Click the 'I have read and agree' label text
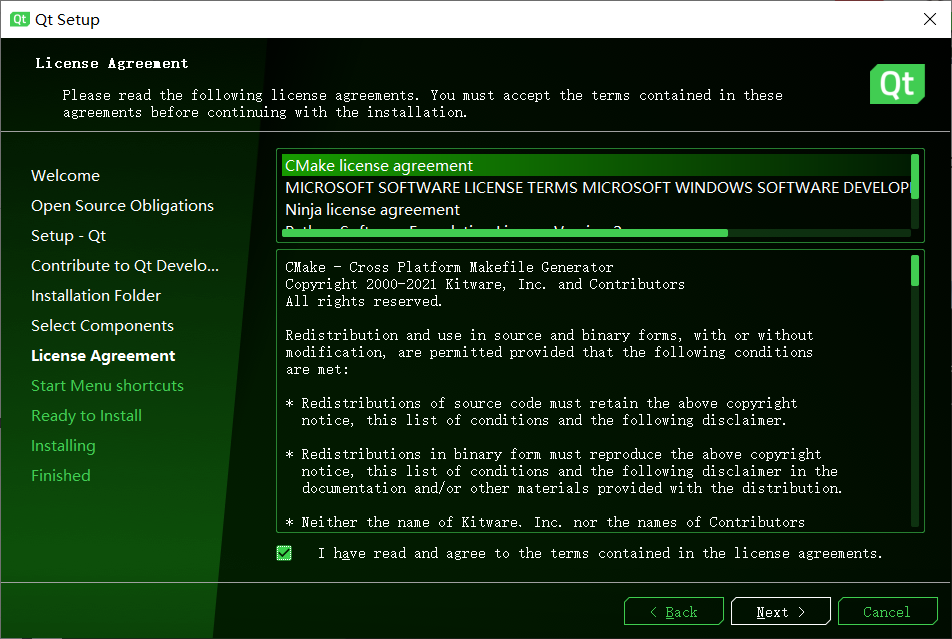952x639 pixels. point(600,553)
